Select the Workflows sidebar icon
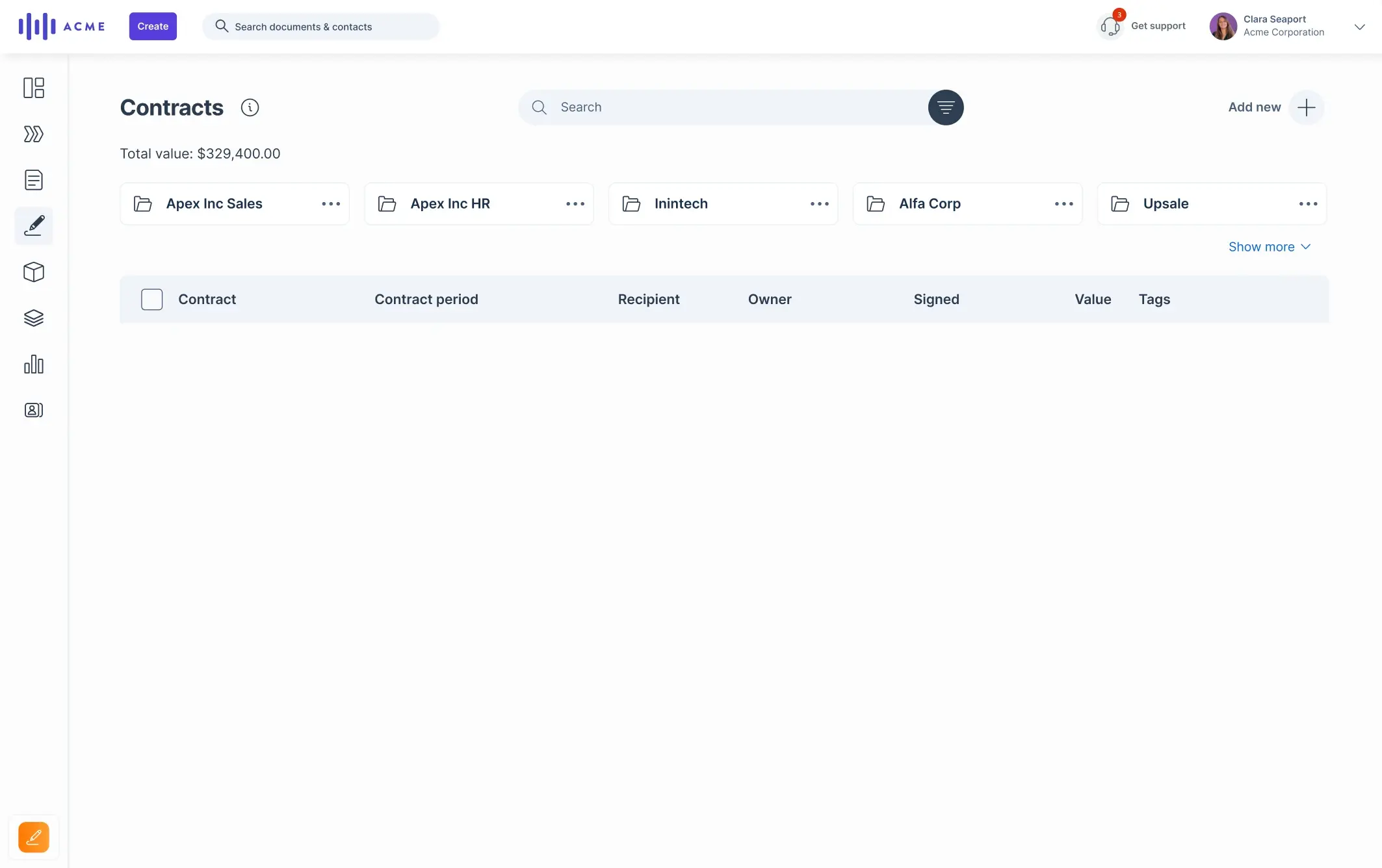1382x868 pixels. click(34, 134)
